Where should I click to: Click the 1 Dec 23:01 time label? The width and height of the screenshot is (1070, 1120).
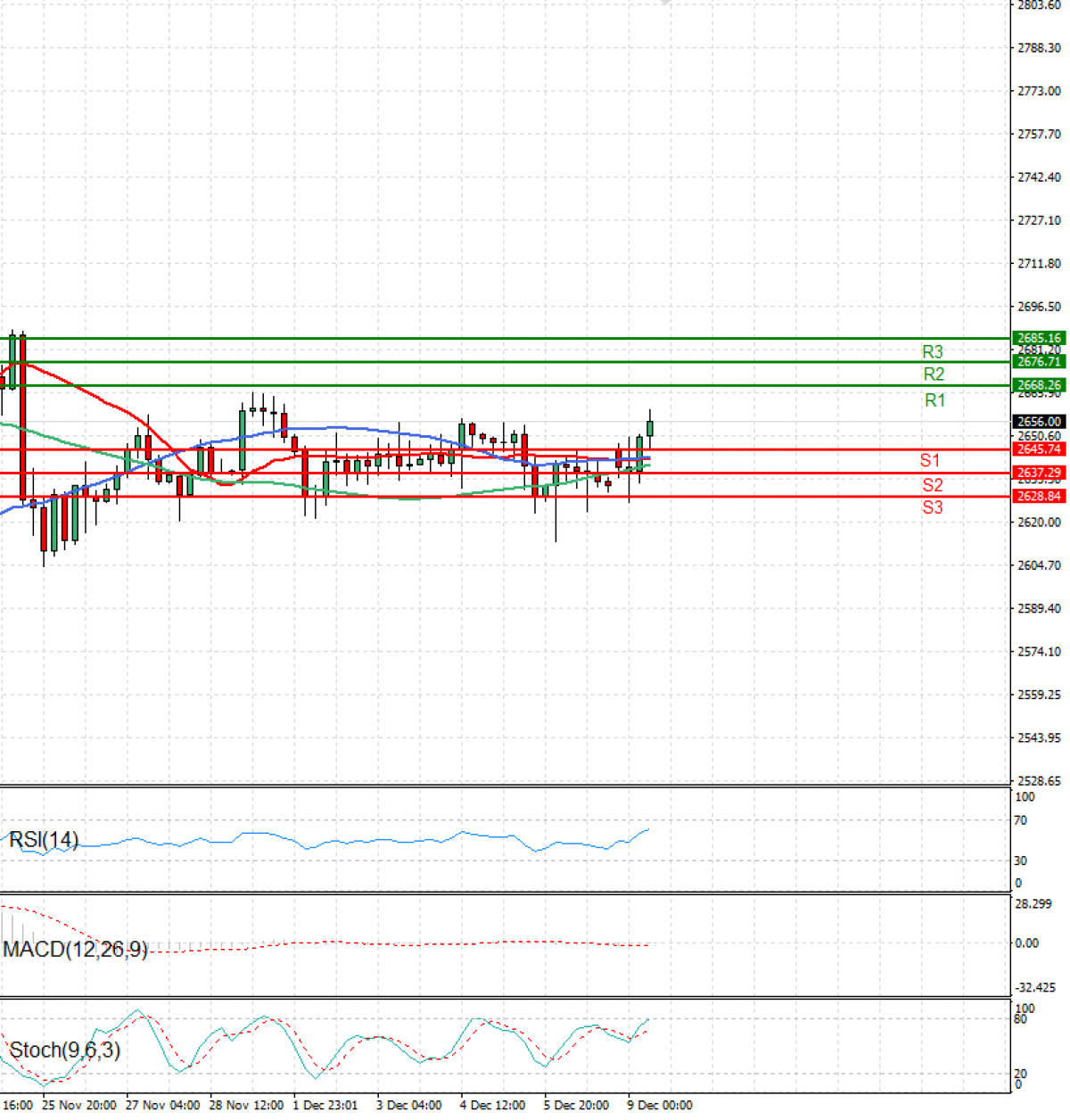point(325,1105)
